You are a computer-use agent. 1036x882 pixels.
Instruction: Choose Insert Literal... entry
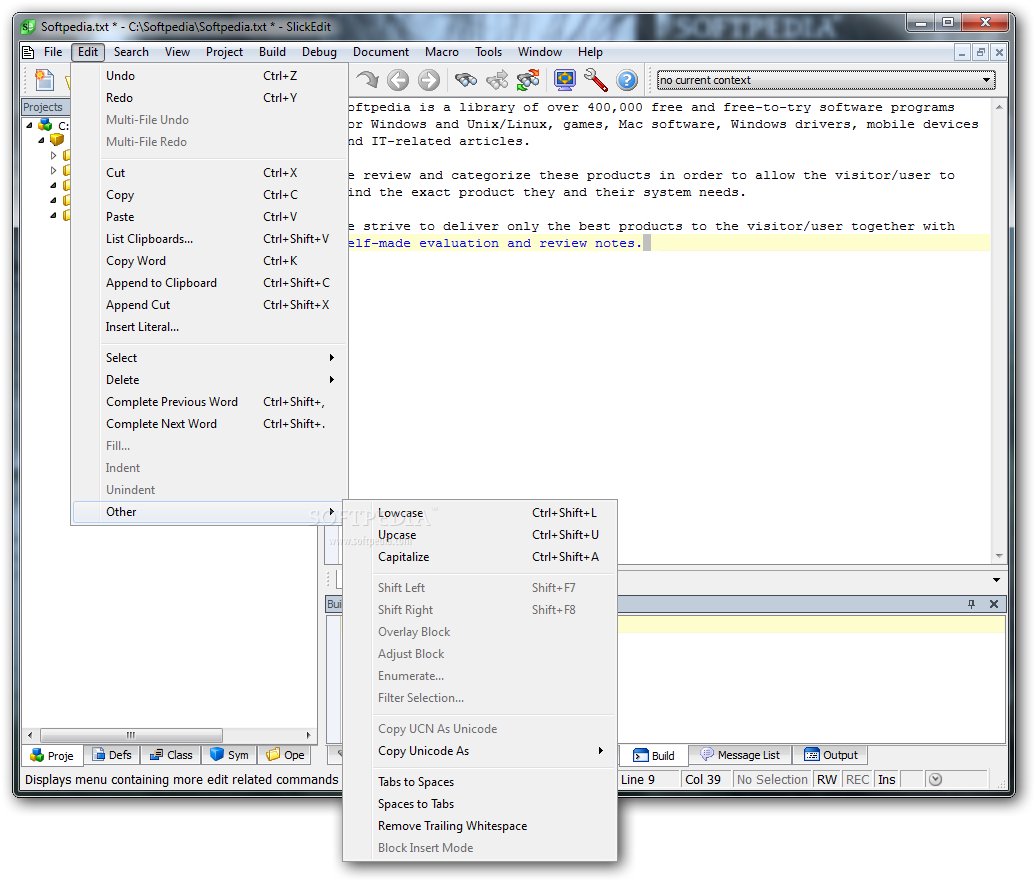tap(209, 327)
